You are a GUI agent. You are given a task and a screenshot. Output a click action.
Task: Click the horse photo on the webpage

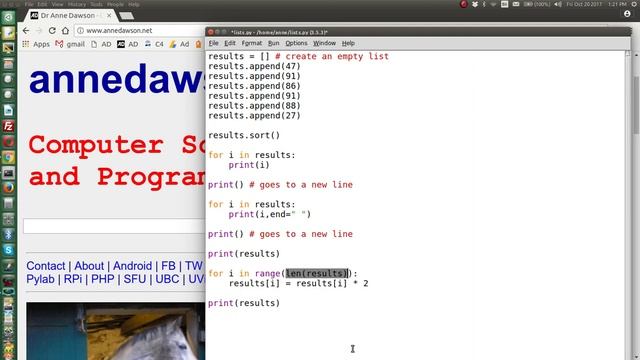click(x=116, y=331)
